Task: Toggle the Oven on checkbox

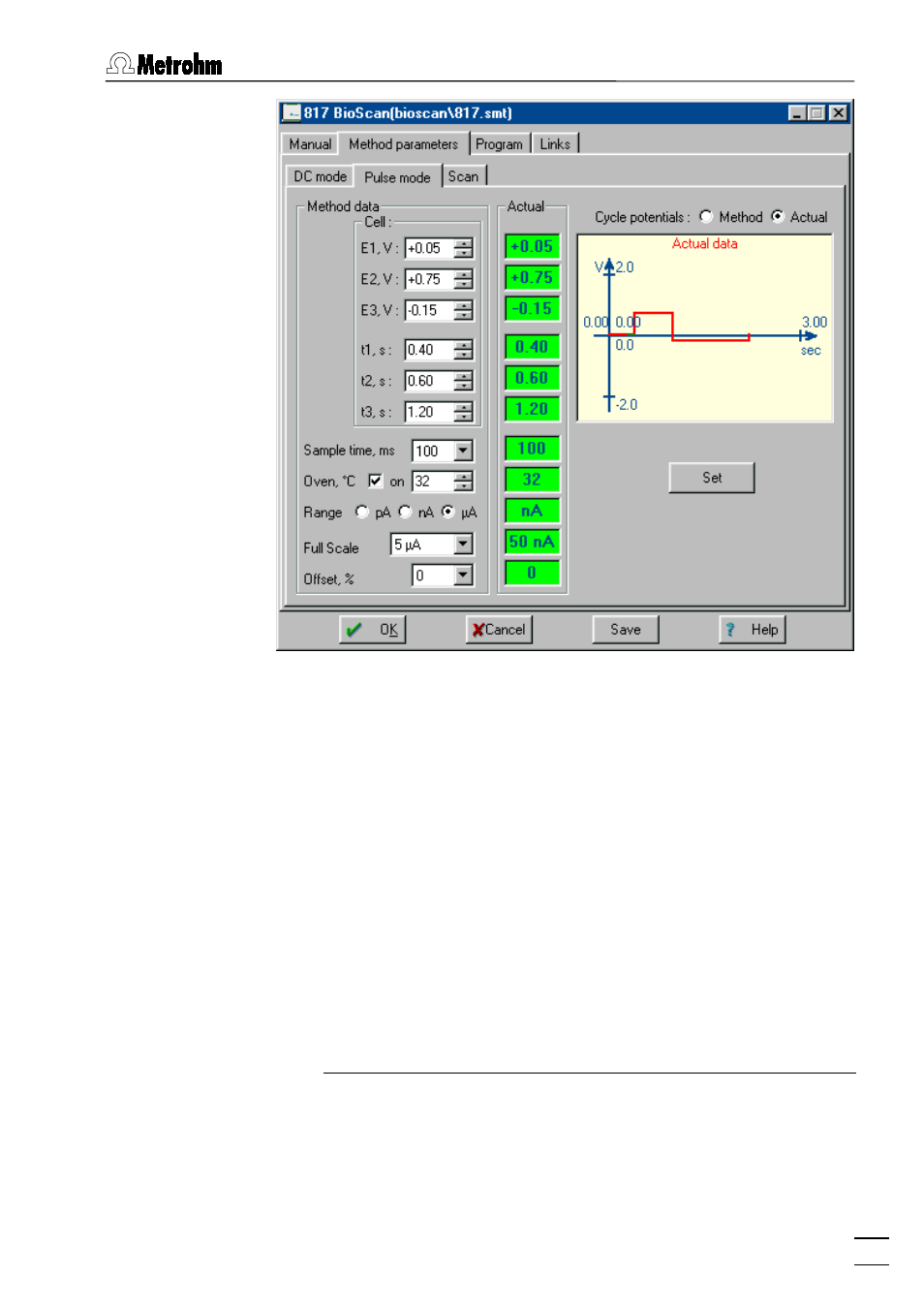Action: tap(375, 481)
